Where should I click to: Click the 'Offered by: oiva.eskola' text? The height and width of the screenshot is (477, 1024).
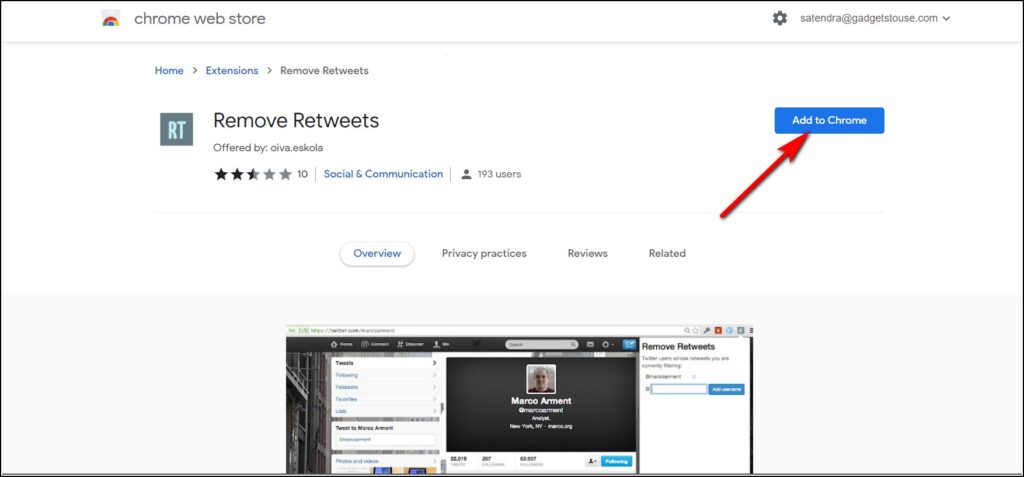(268, 148)
